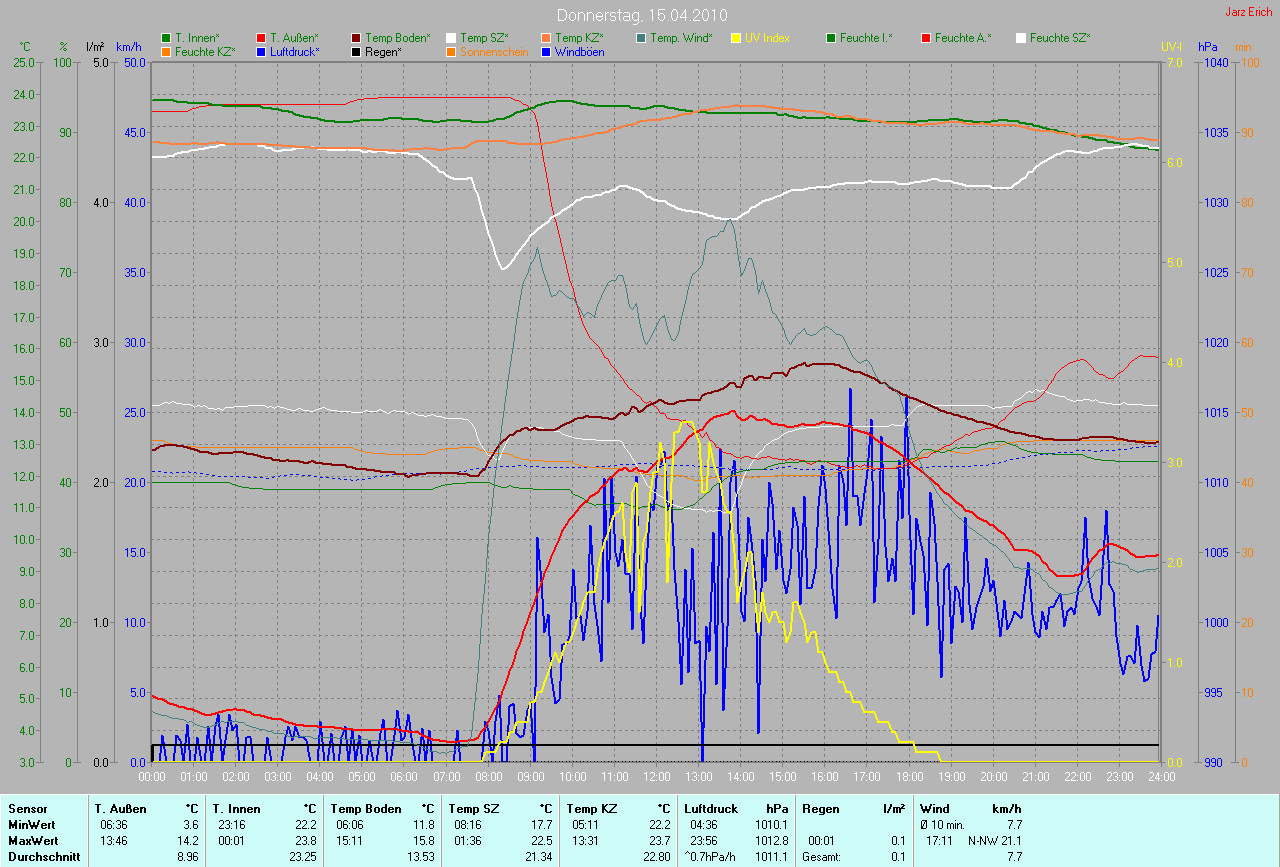Viewport: 1280px width, 867px height.
Task: Click the white Feuchte SZ legend swatch
Action: (x=1021, y=38)
